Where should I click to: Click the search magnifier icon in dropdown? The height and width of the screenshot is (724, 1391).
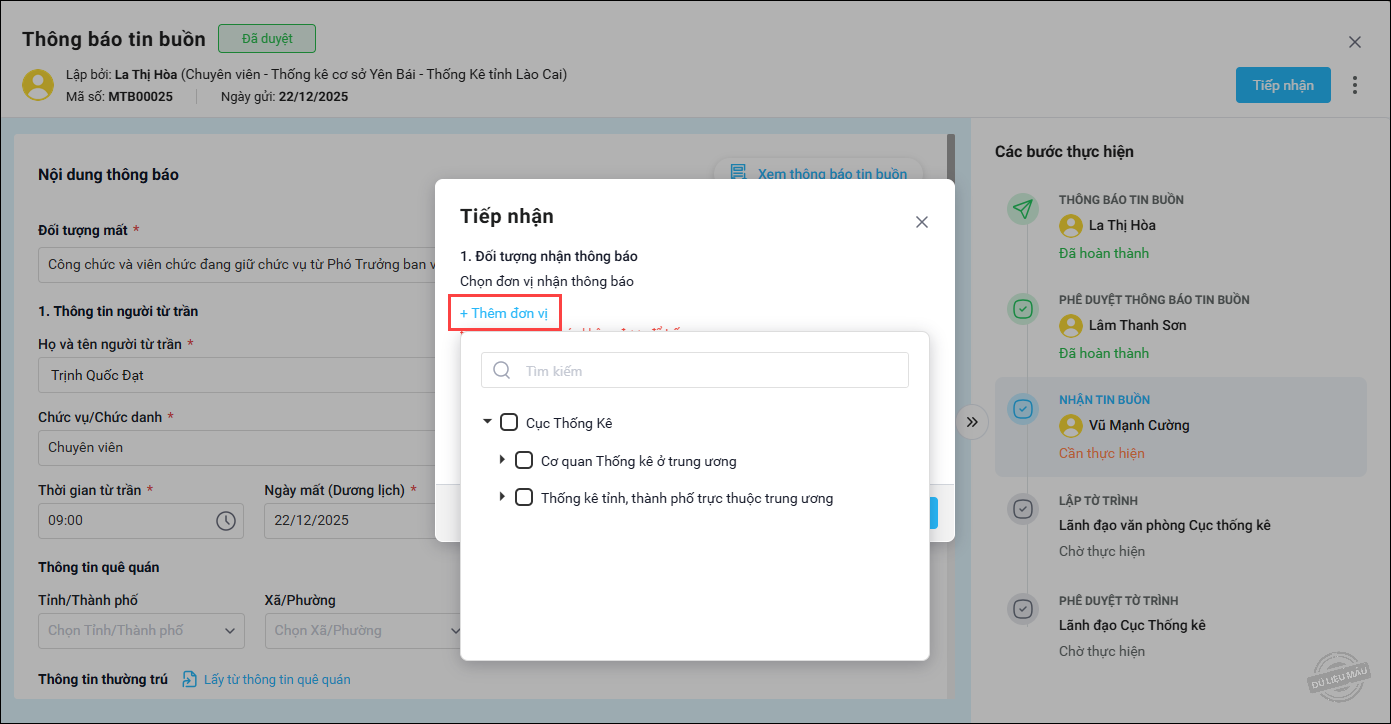tap(502, 370)
